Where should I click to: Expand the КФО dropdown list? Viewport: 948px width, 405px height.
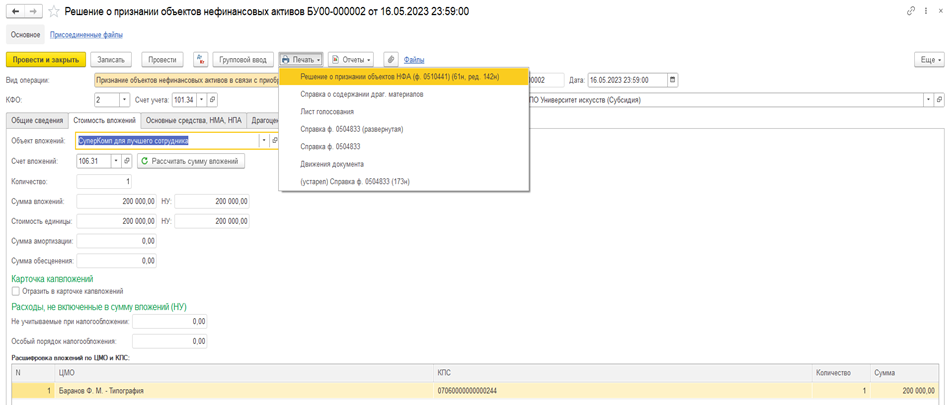pos(125,100)
